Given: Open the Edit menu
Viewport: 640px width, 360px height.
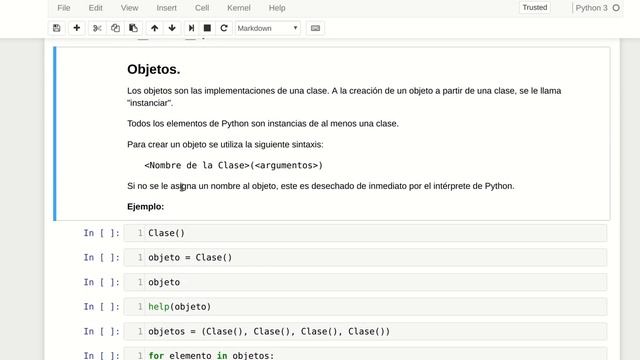Looking at the screenshot, I should [x=96, y=8].
